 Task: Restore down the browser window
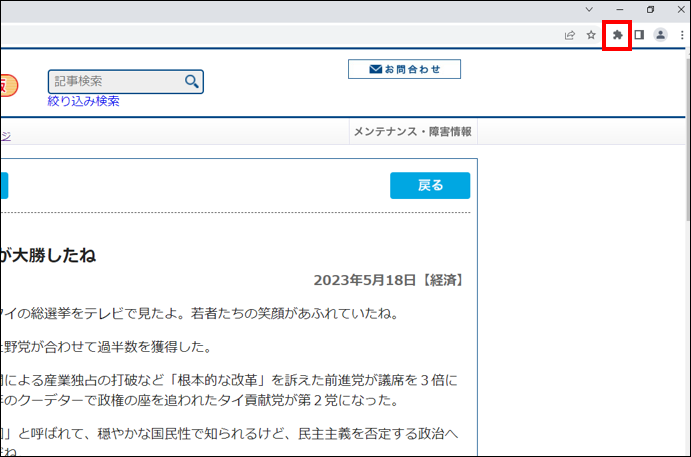coord(650,9)
